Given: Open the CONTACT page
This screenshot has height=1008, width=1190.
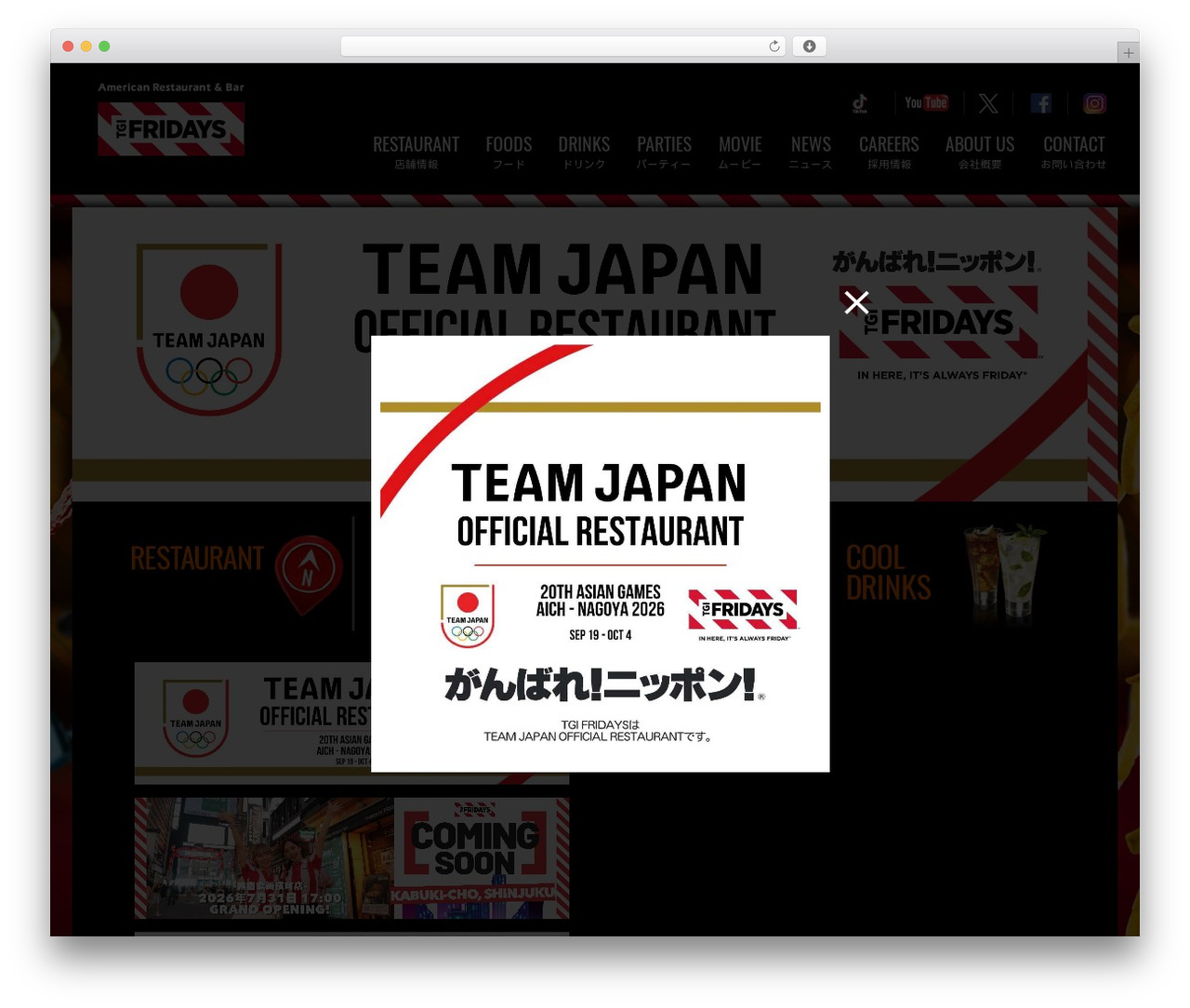Looking at the screenshot, I should coord(1074,152).
